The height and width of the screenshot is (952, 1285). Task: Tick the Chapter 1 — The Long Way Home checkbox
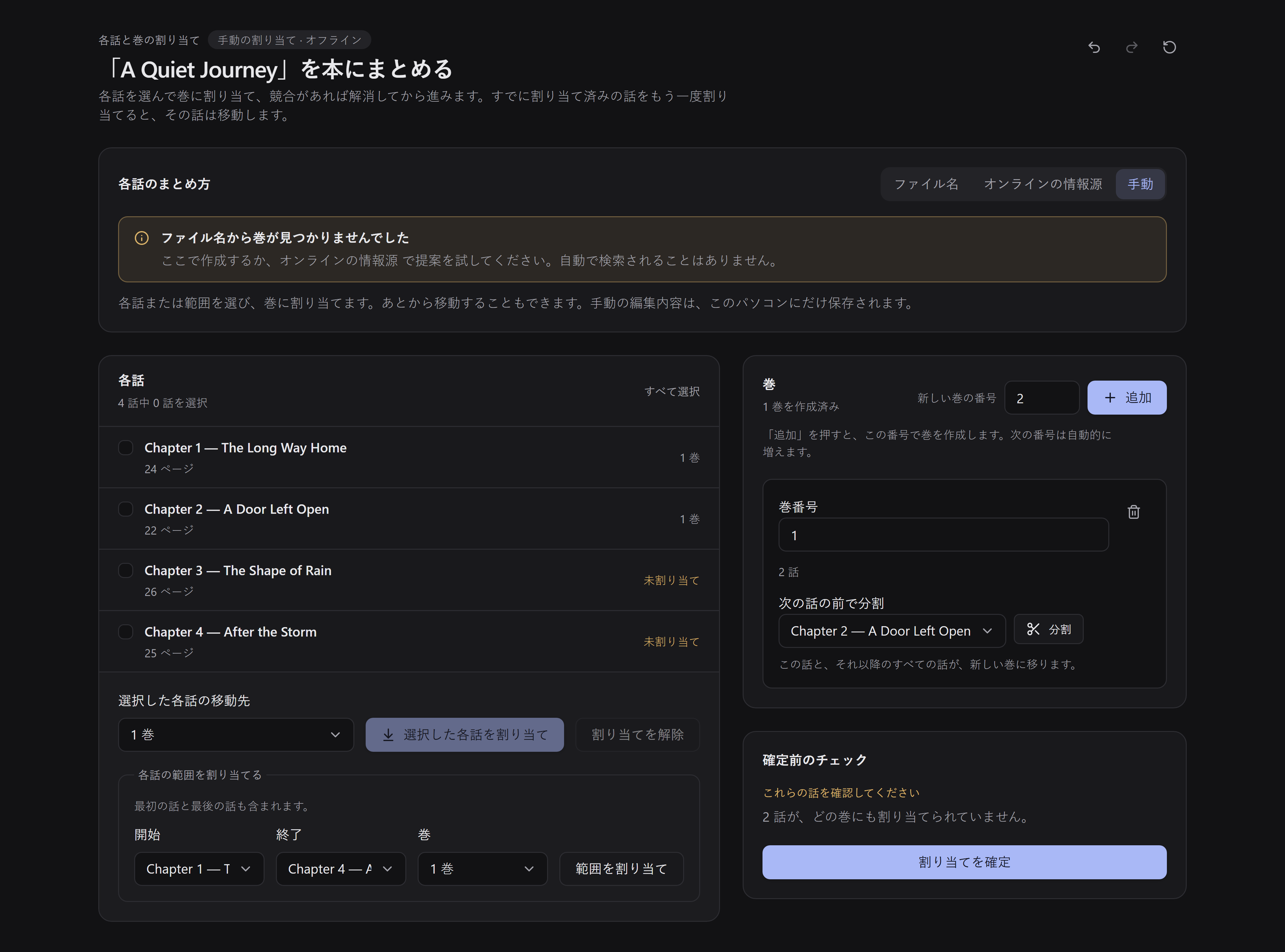pos(126,448)
